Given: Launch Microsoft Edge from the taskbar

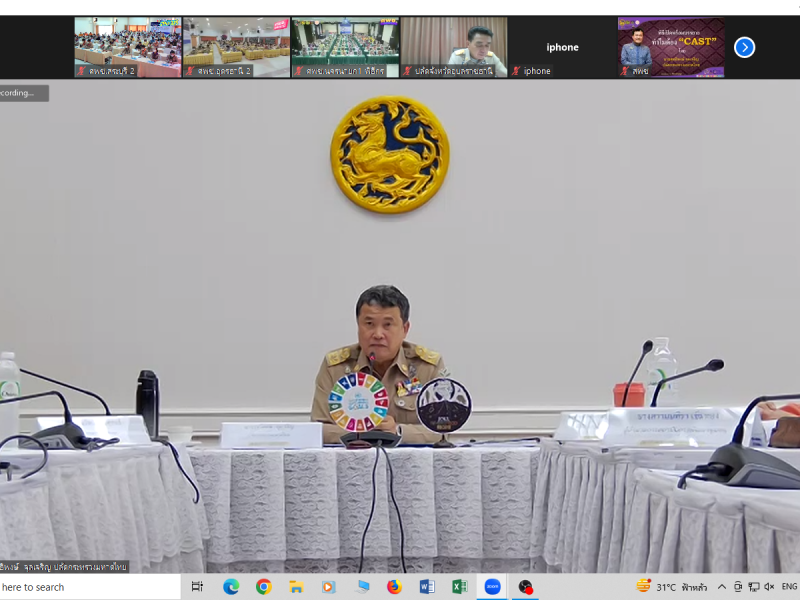Looking at the screenshot, I should click(231, 587).
